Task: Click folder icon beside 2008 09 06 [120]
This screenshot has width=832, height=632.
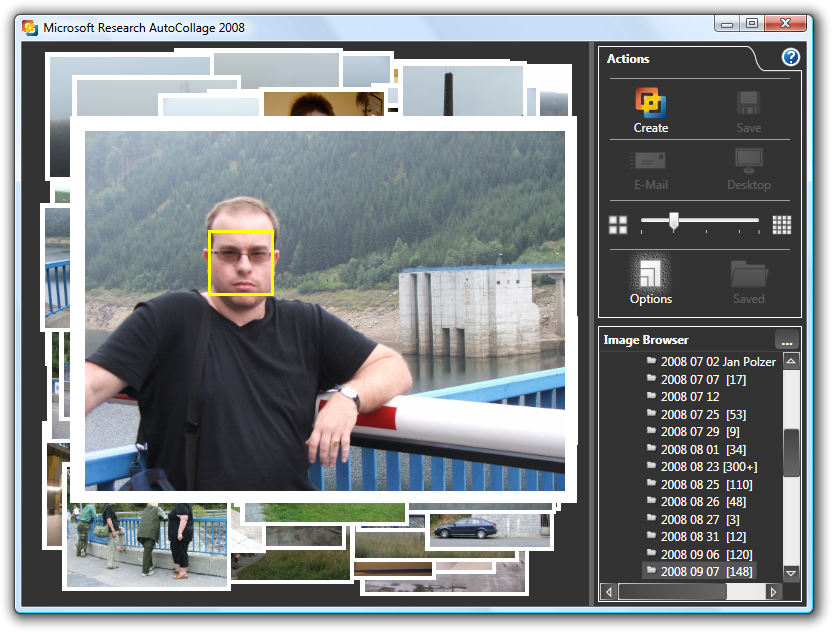Action: (651, 553)
